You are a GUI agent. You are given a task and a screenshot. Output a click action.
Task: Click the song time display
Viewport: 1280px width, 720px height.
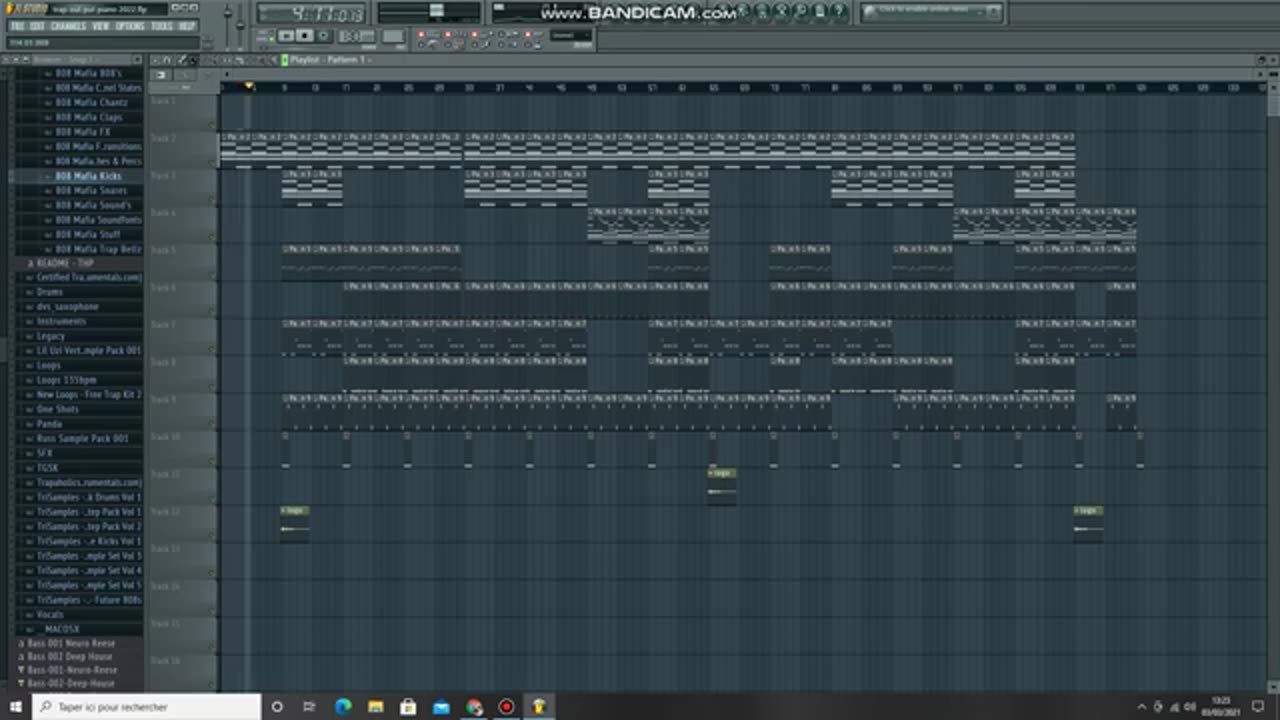pos(311,13)
